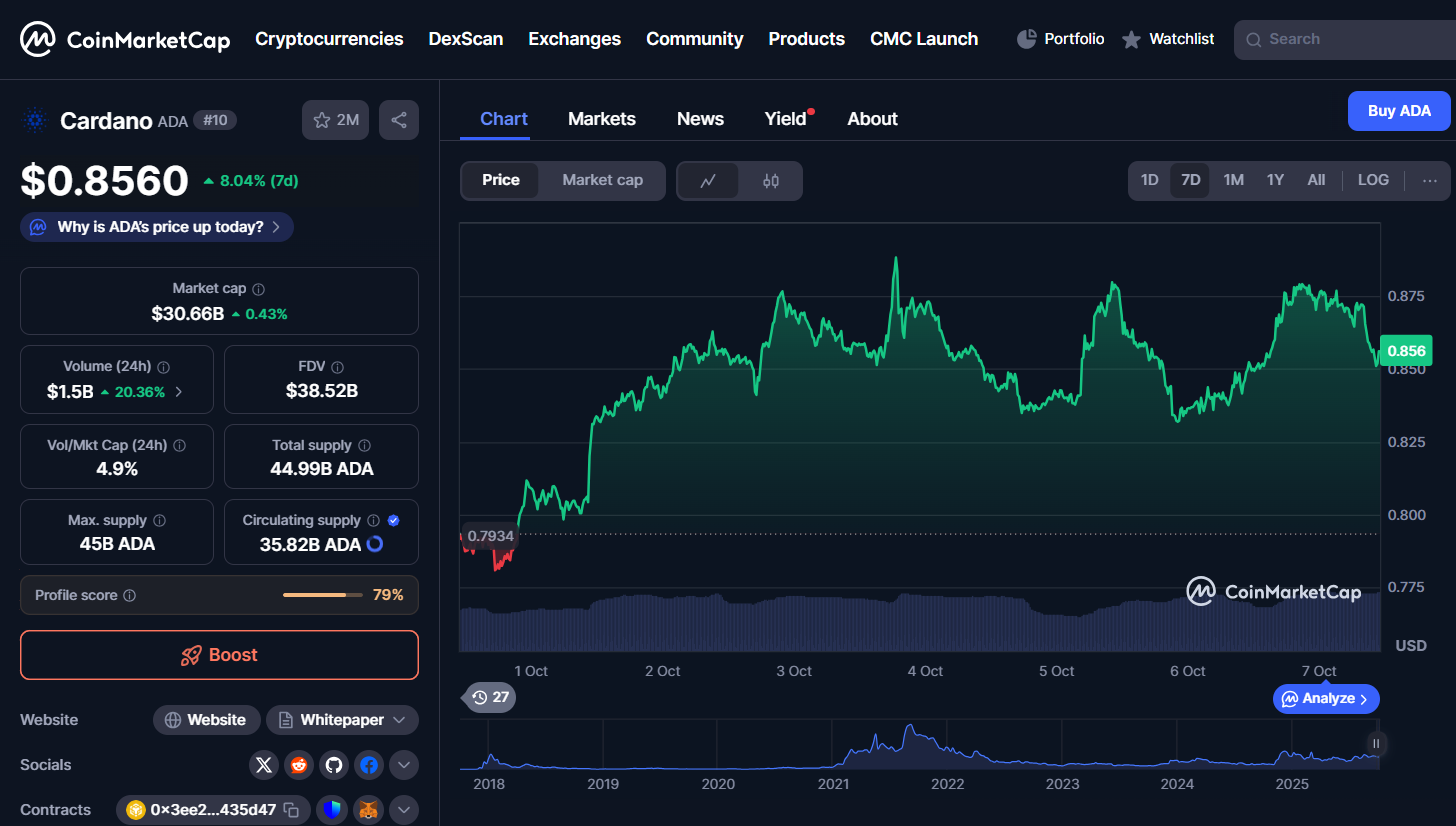This screenshot has width=1456, height=826.
Task: Copy the contract address with copy icon
Action: 291,810
